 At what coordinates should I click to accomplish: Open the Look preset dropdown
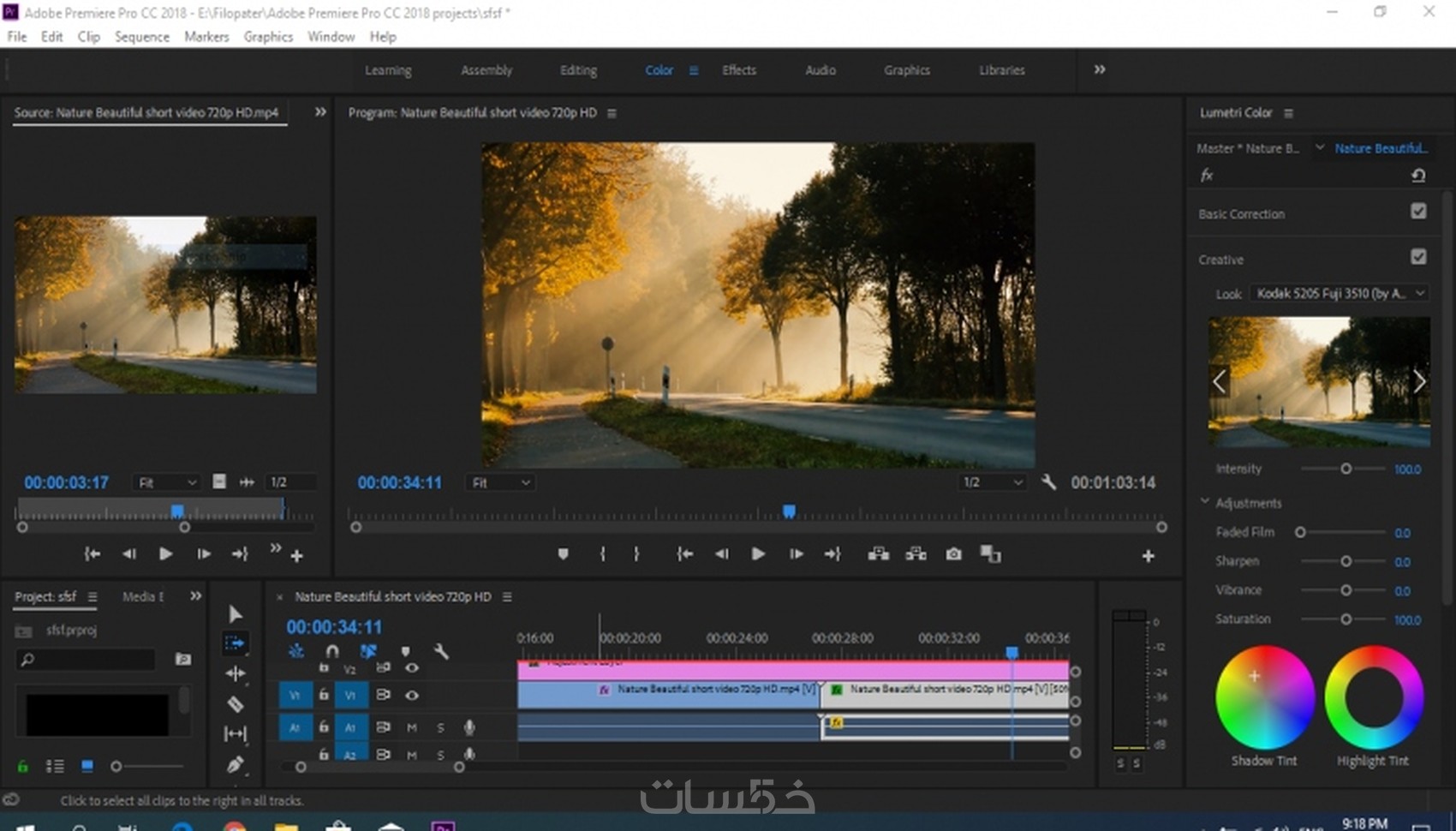click(x=1340, y=294)
